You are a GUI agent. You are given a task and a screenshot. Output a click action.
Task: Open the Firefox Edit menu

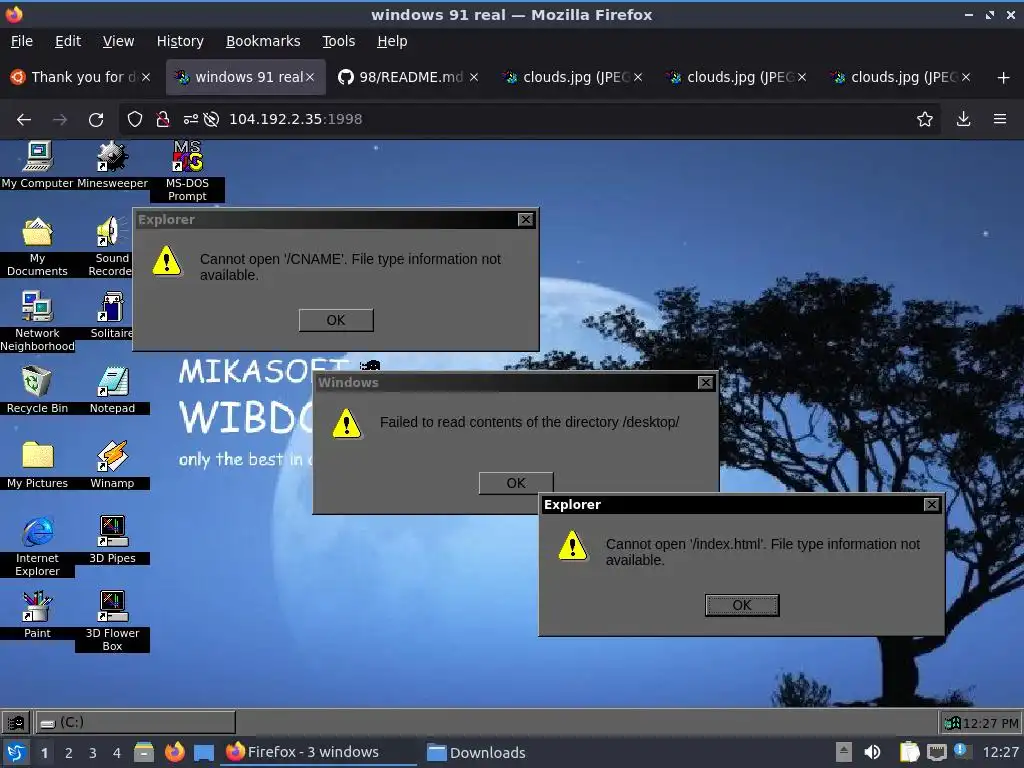(x=68, y=41)
